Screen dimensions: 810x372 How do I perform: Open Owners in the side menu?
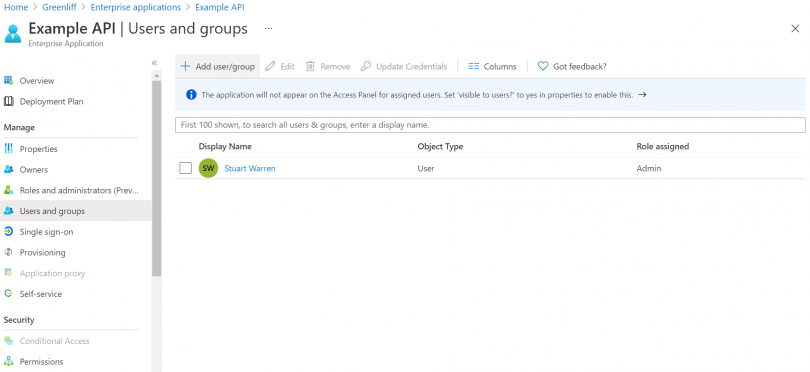(x=34, y=169)
